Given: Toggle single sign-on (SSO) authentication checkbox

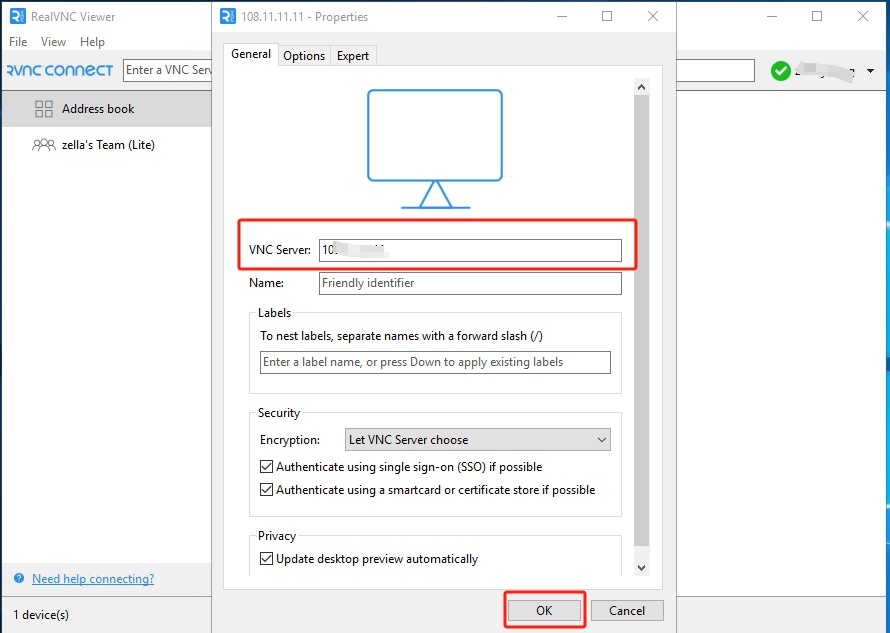Looking at the screenshot, I should pyautogui.click(x=267, y=467).
